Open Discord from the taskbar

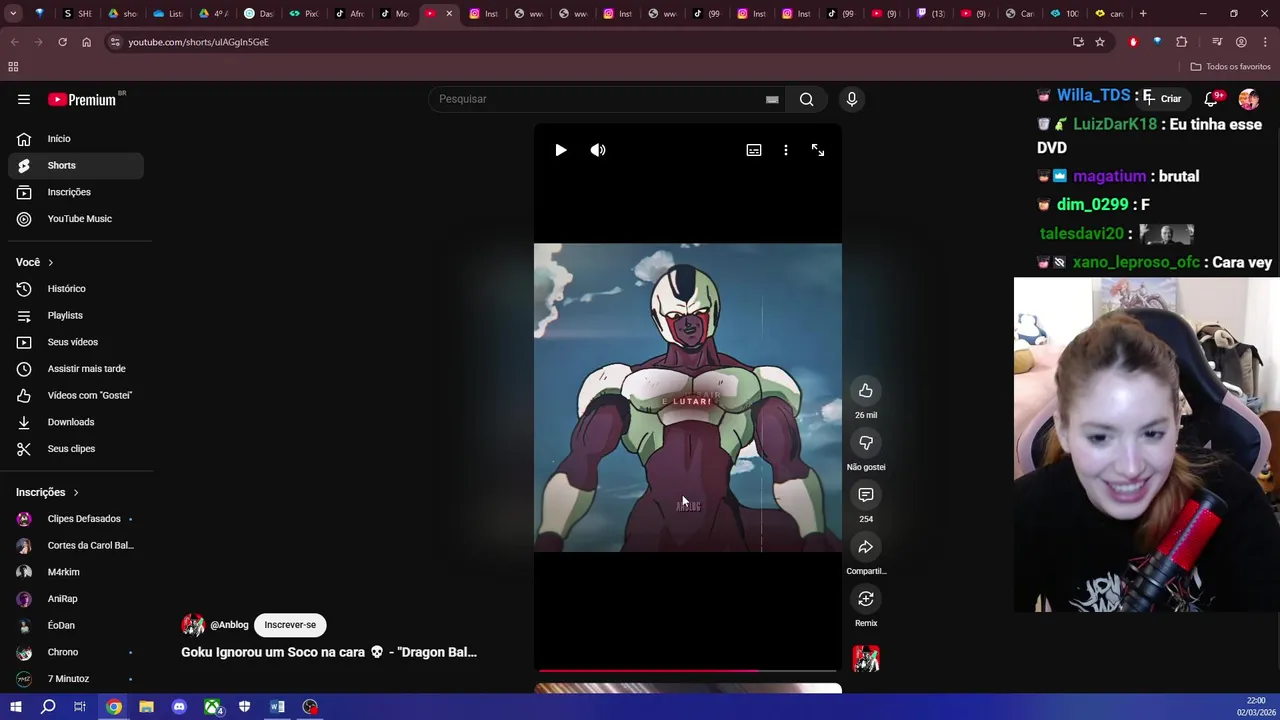(179, 707)
